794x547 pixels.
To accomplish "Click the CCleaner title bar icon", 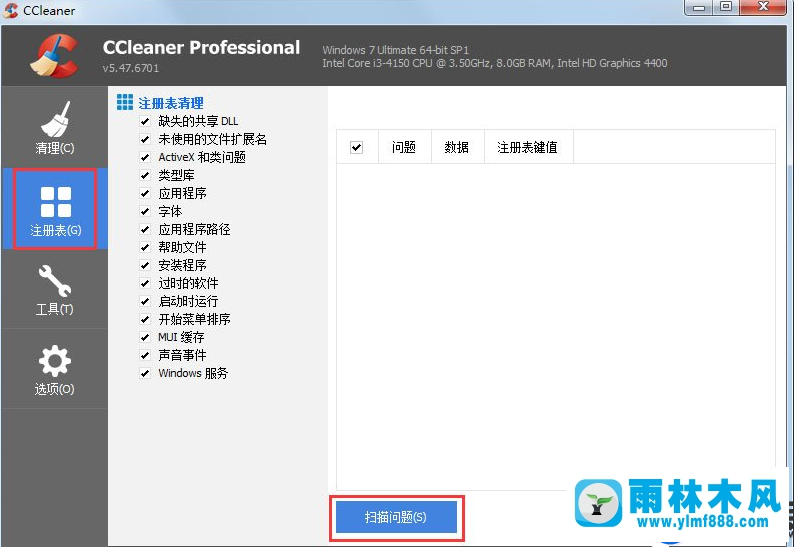I will click(x=11, y=10).
